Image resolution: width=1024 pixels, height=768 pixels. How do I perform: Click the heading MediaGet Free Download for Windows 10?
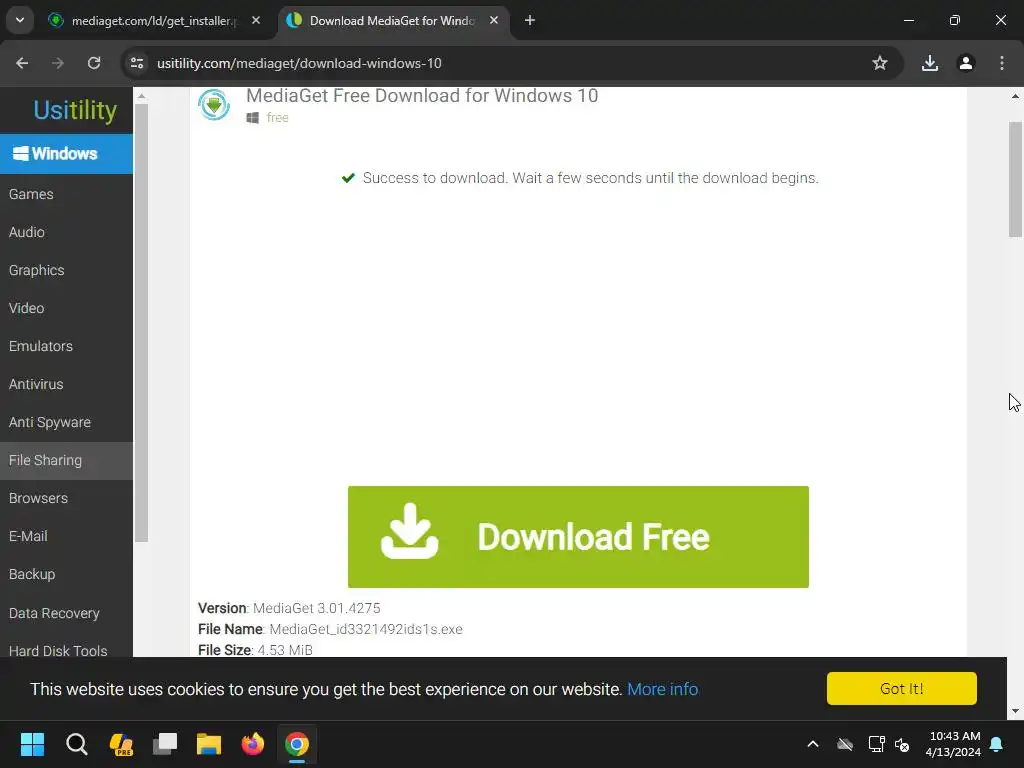click(422, 96)
